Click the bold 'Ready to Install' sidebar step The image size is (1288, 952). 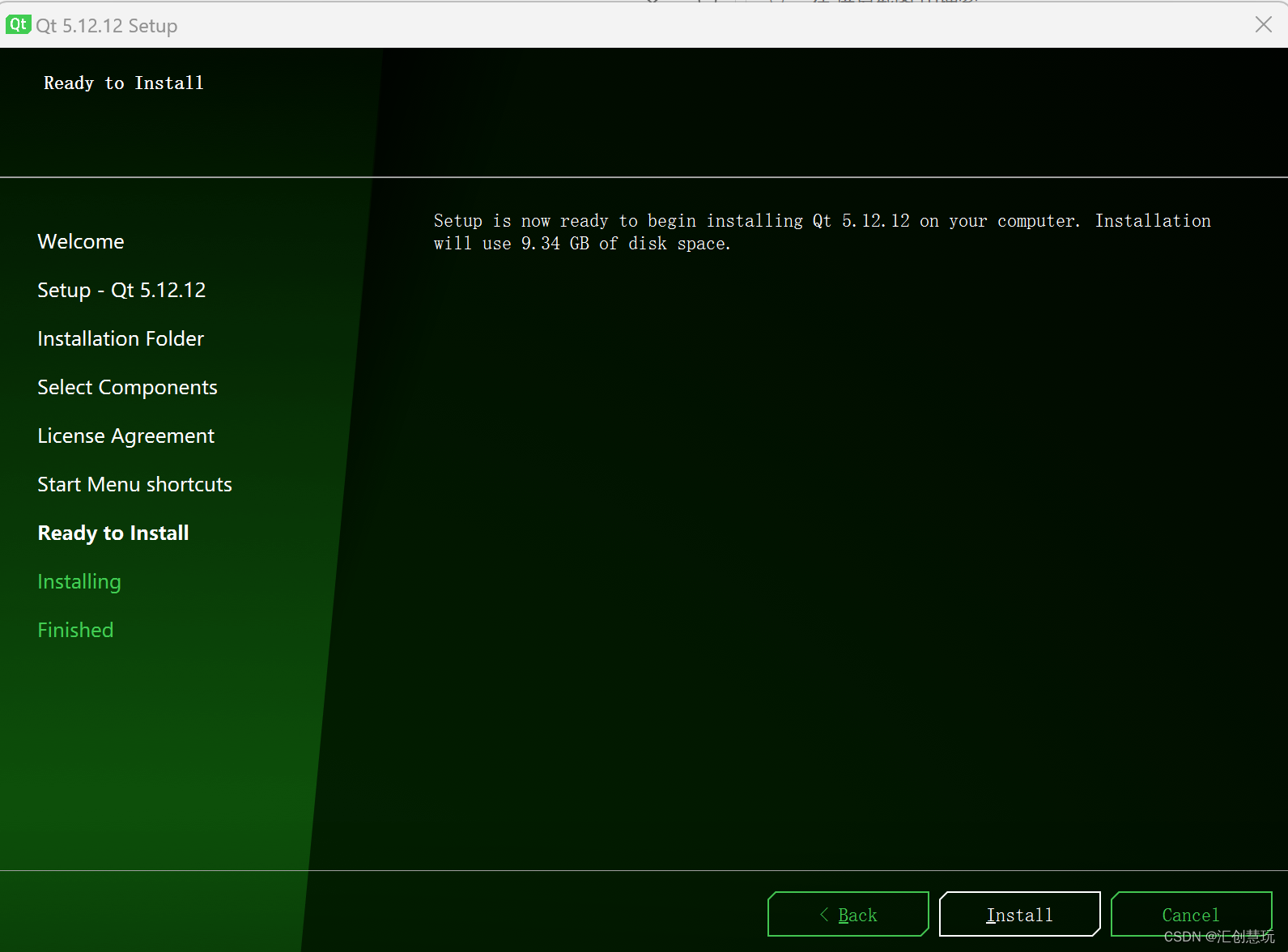tap(113, 533)
